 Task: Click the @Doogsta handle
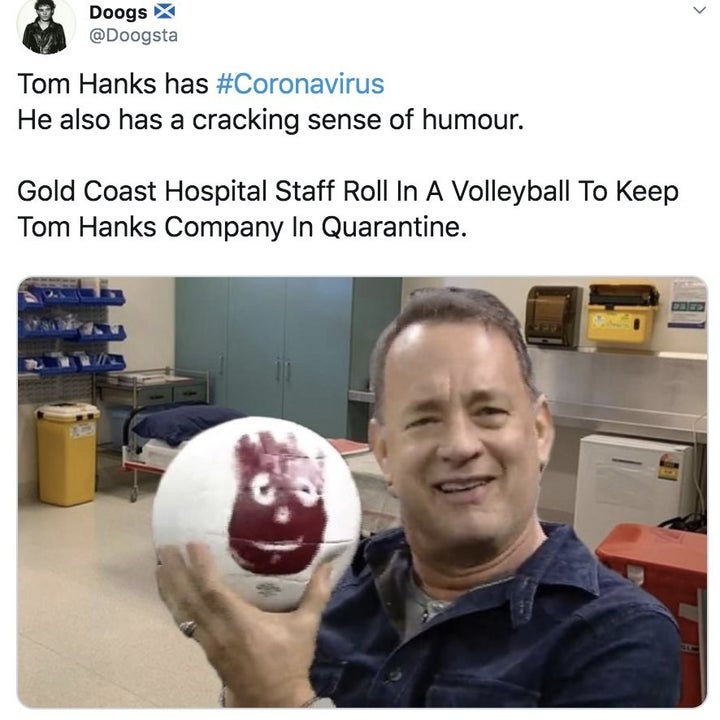tap(133, 35)
